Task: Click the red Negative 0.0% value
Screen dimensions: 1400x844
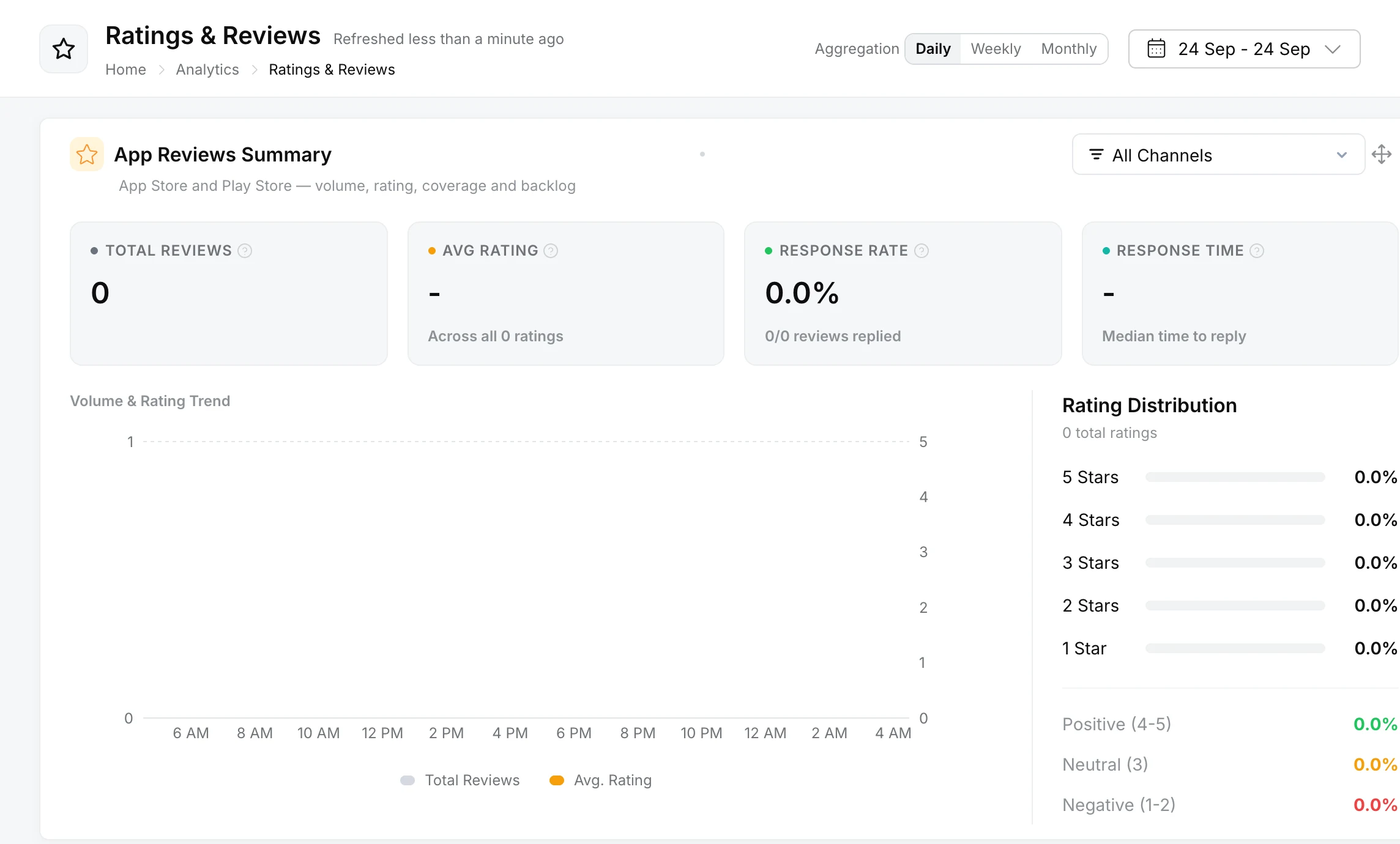Action: tap(1375, 805)
